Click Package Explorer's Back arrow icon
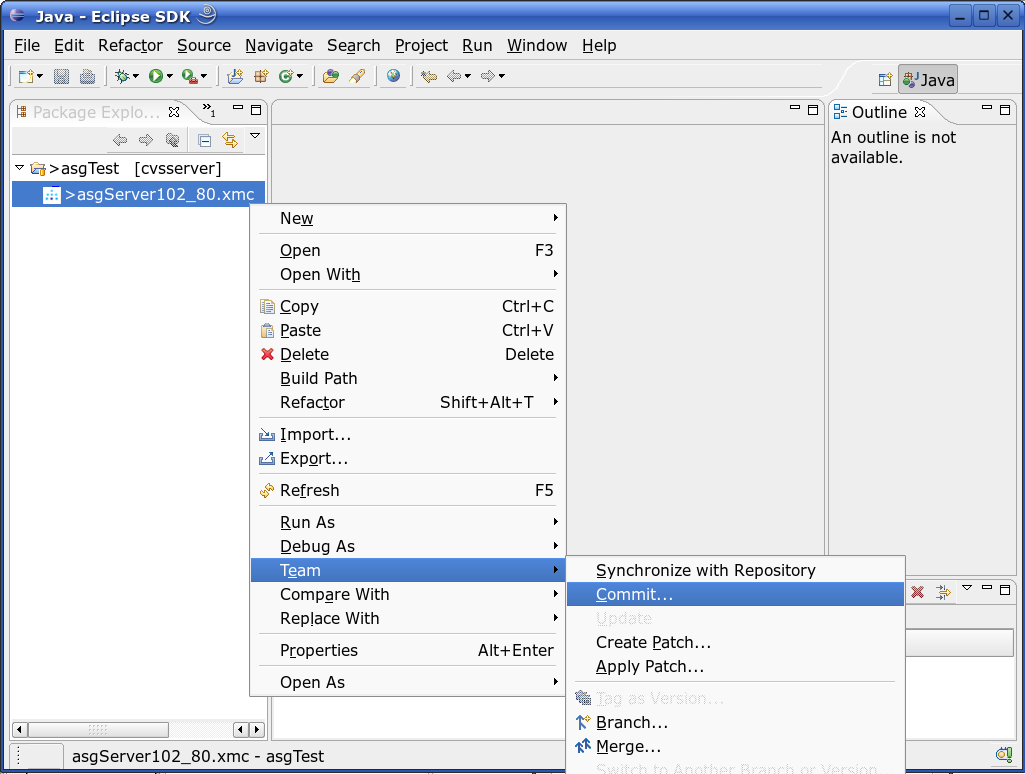This screenshot has height=774, width=1025. [x=120, y=140]
